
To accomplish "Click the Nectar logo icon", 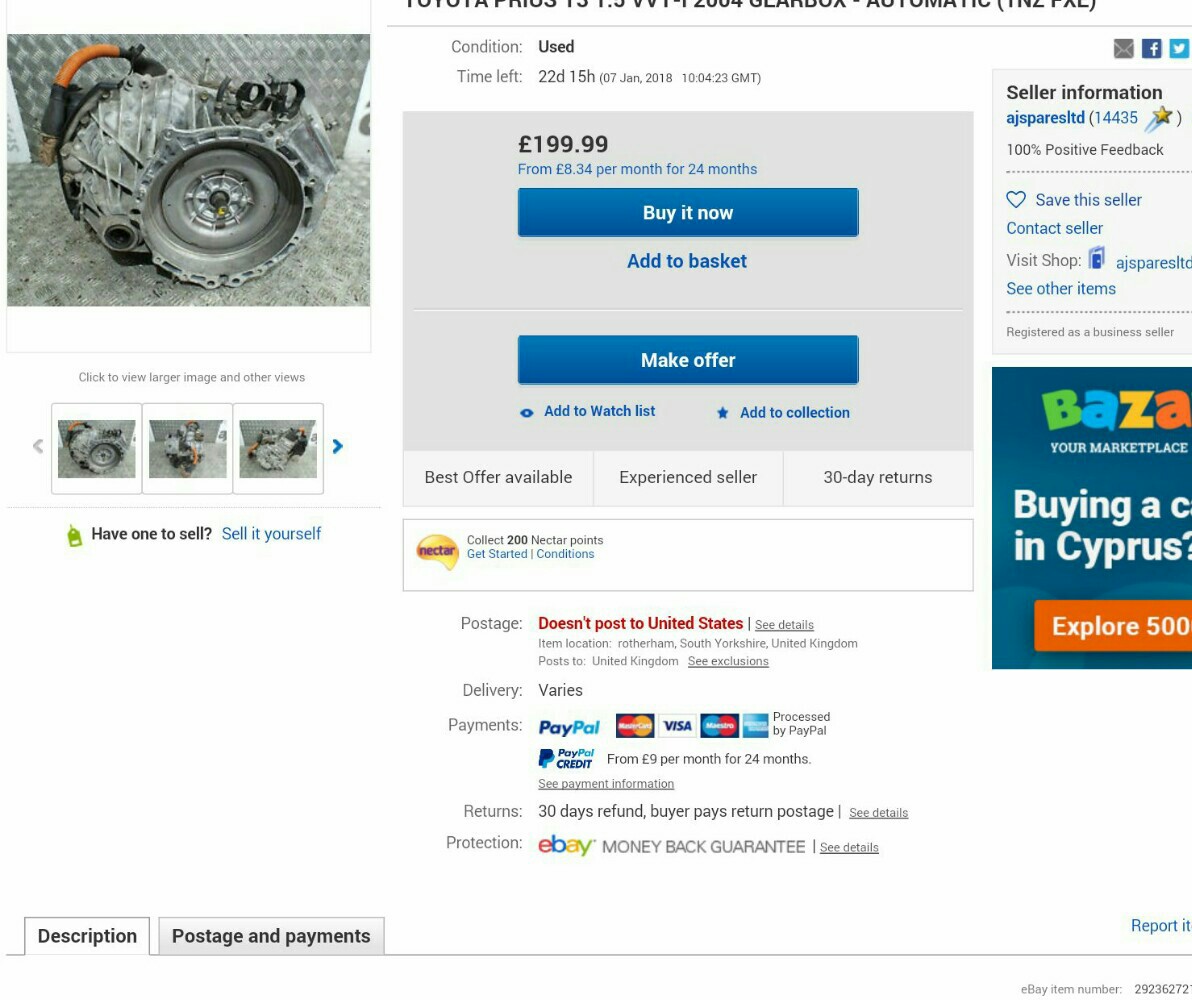I will tap(437, 551).
